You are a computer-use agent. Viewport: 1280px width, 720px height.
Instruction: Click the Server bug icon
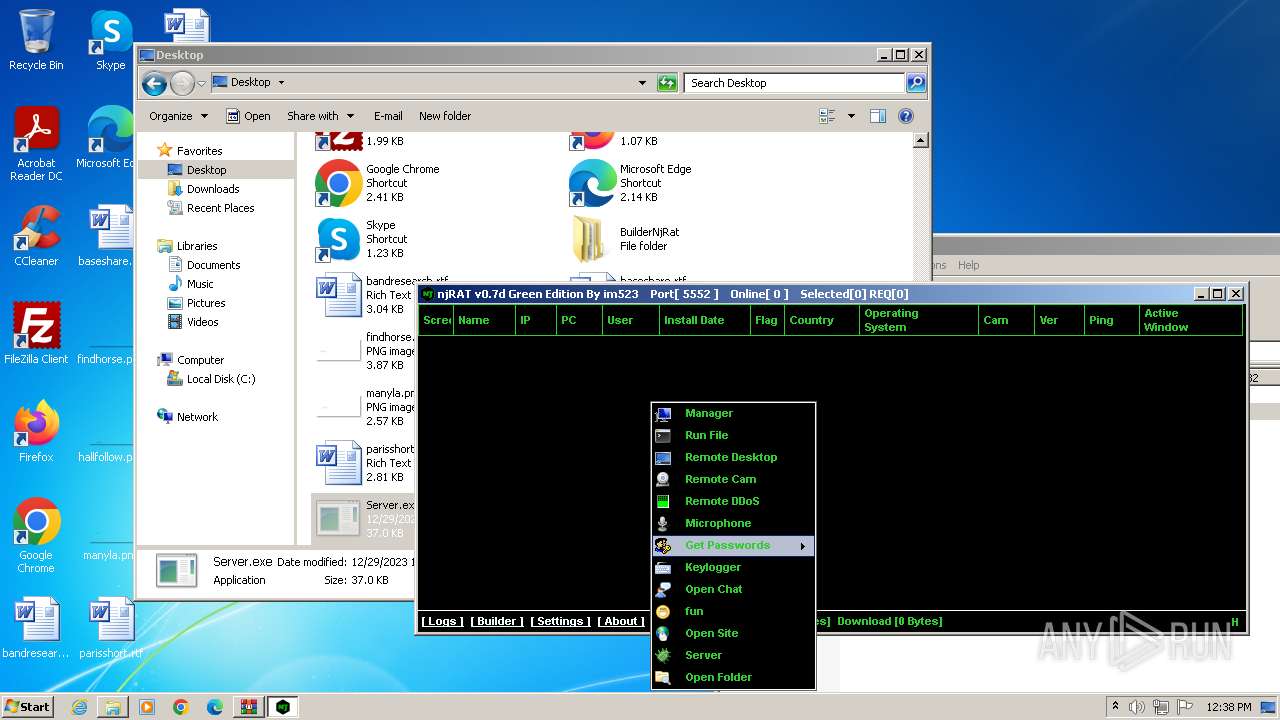pyautogui.click(x=663, y=655)
